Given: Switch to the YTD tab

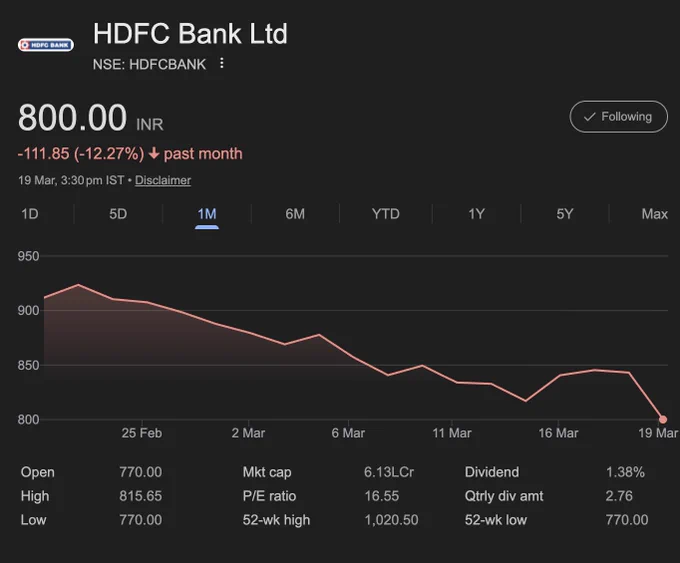Looking at the screenshot, I should [x=386, y=214].
